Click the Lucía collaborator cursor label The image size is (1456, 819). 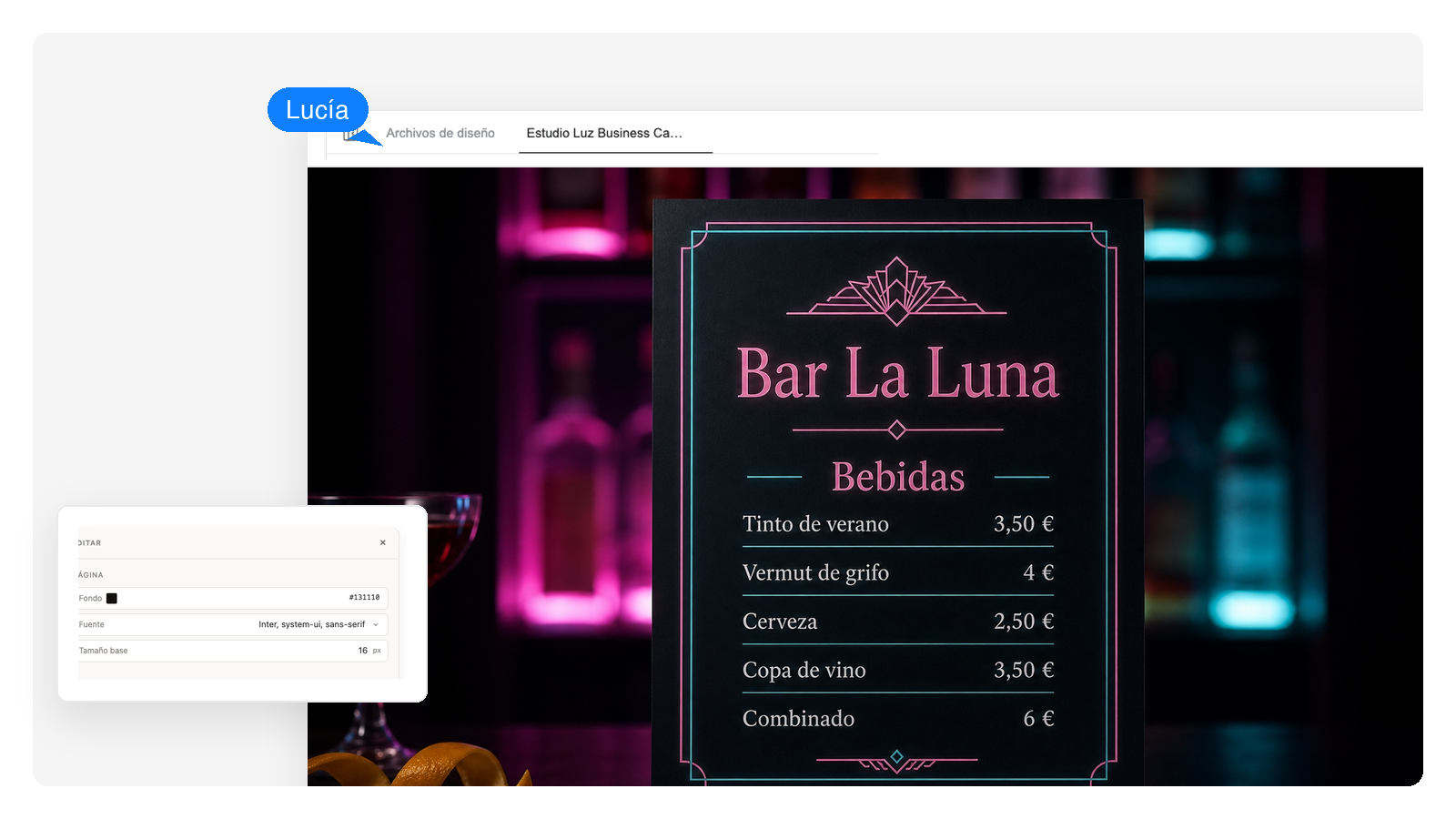318,110
